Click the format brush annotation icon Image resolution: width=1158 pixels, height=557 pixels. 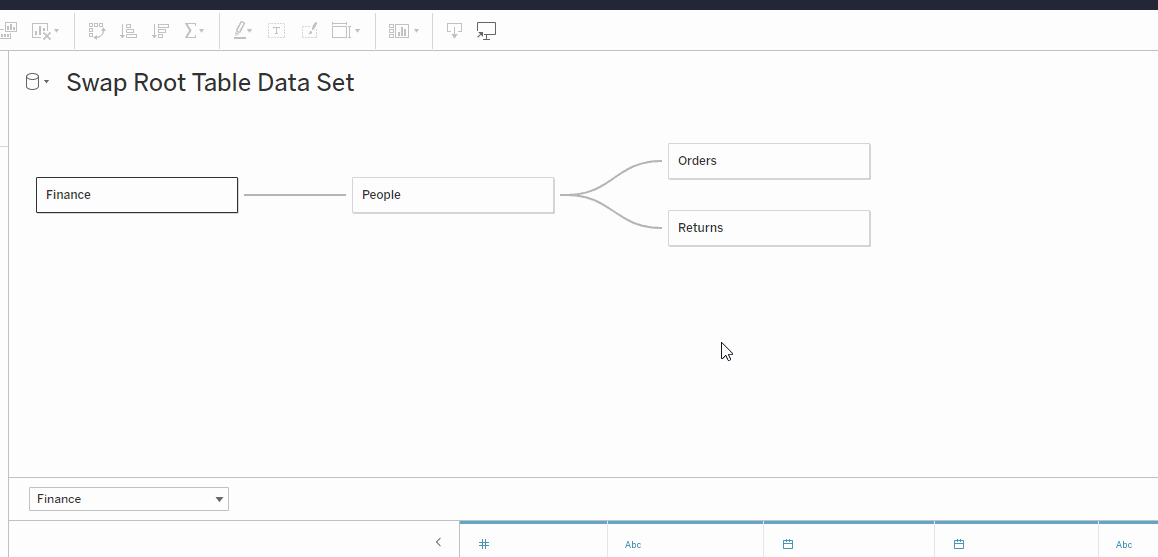click(x=309, y=30)
